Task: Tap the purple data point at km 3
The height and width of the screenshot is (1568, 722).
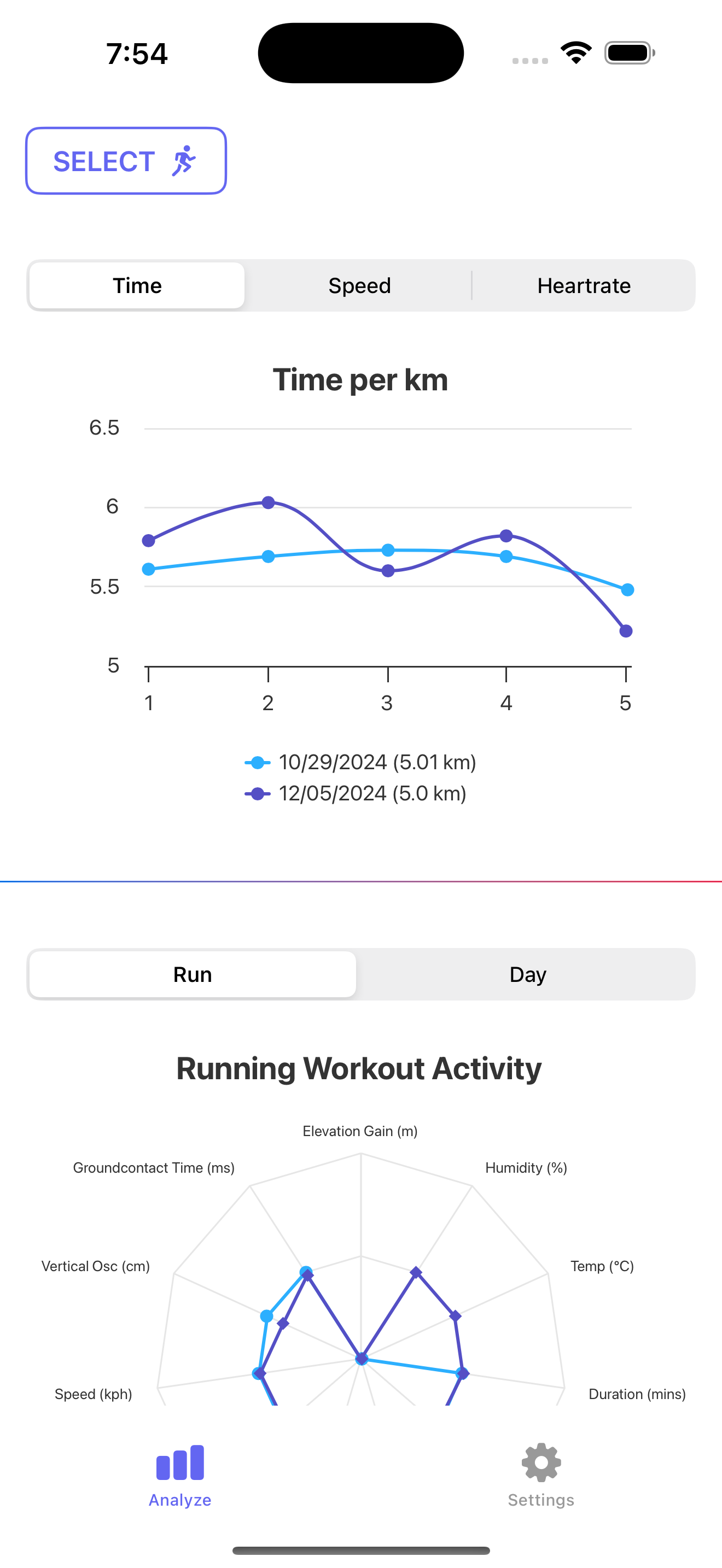Action: (388, 571)
